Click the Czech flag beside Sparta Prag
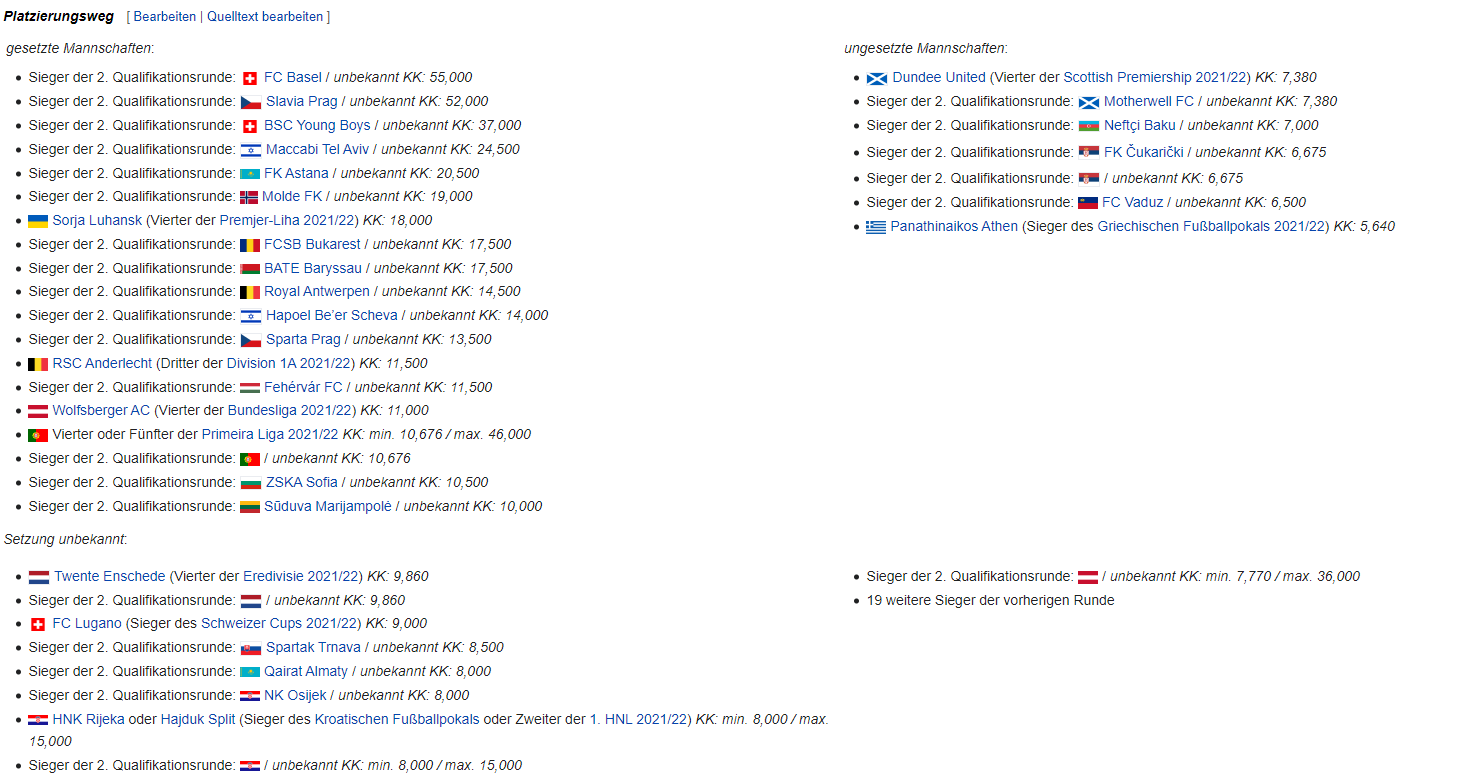The image size is (1458, 782). point(250,340)
